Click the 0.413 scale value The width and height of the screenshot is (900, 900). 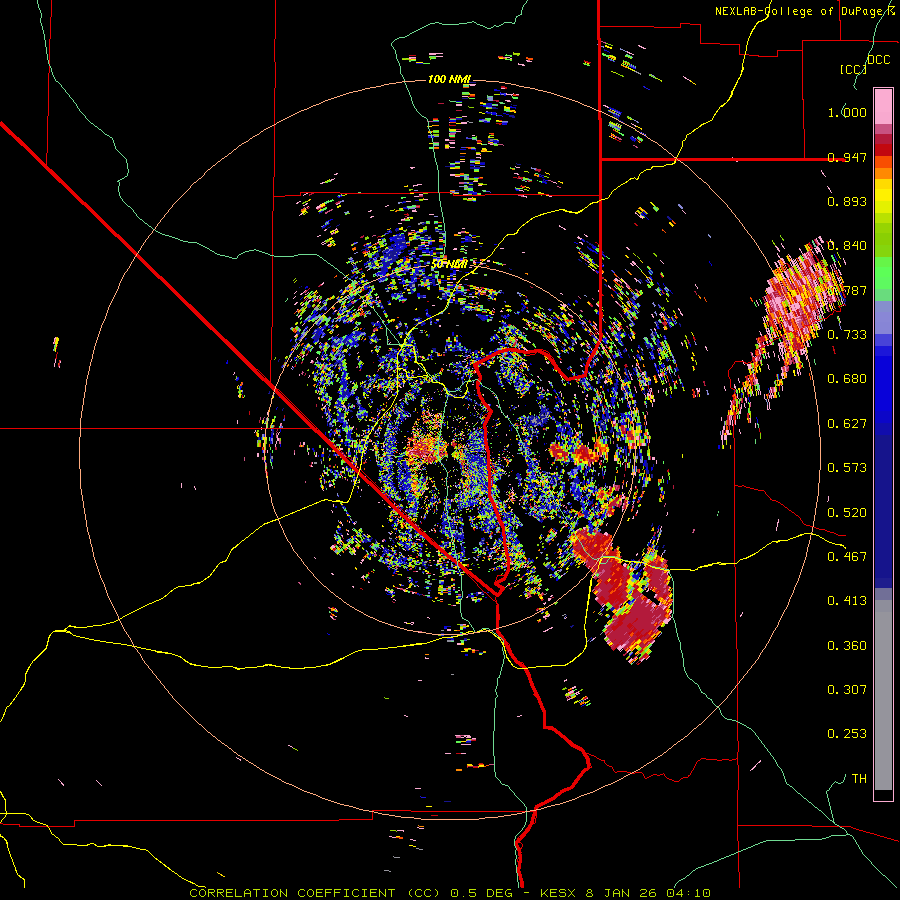[847, 600]
